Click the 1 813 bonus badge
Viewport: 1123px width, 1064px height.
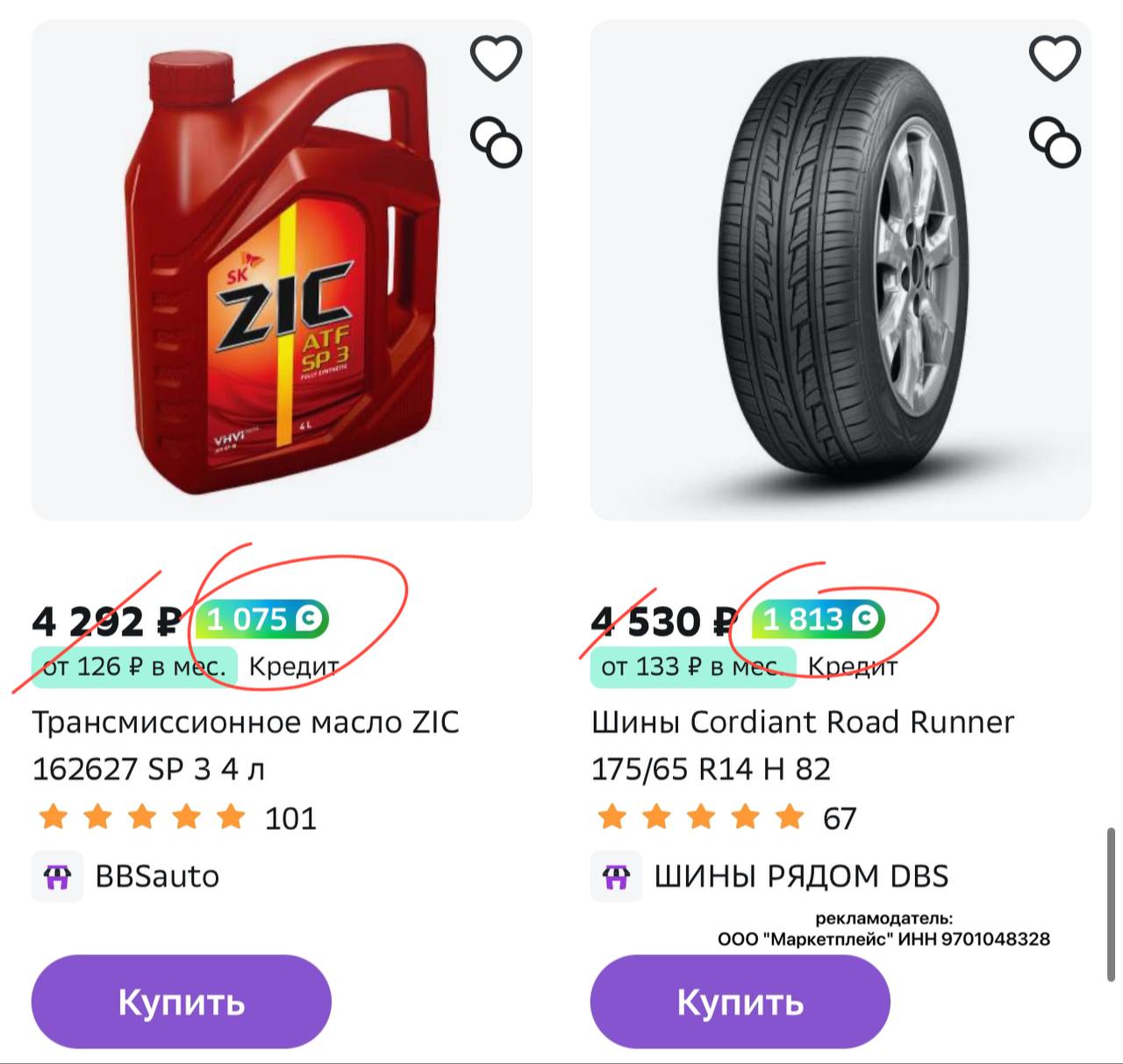pyautogui.click(x=819, y=620)
